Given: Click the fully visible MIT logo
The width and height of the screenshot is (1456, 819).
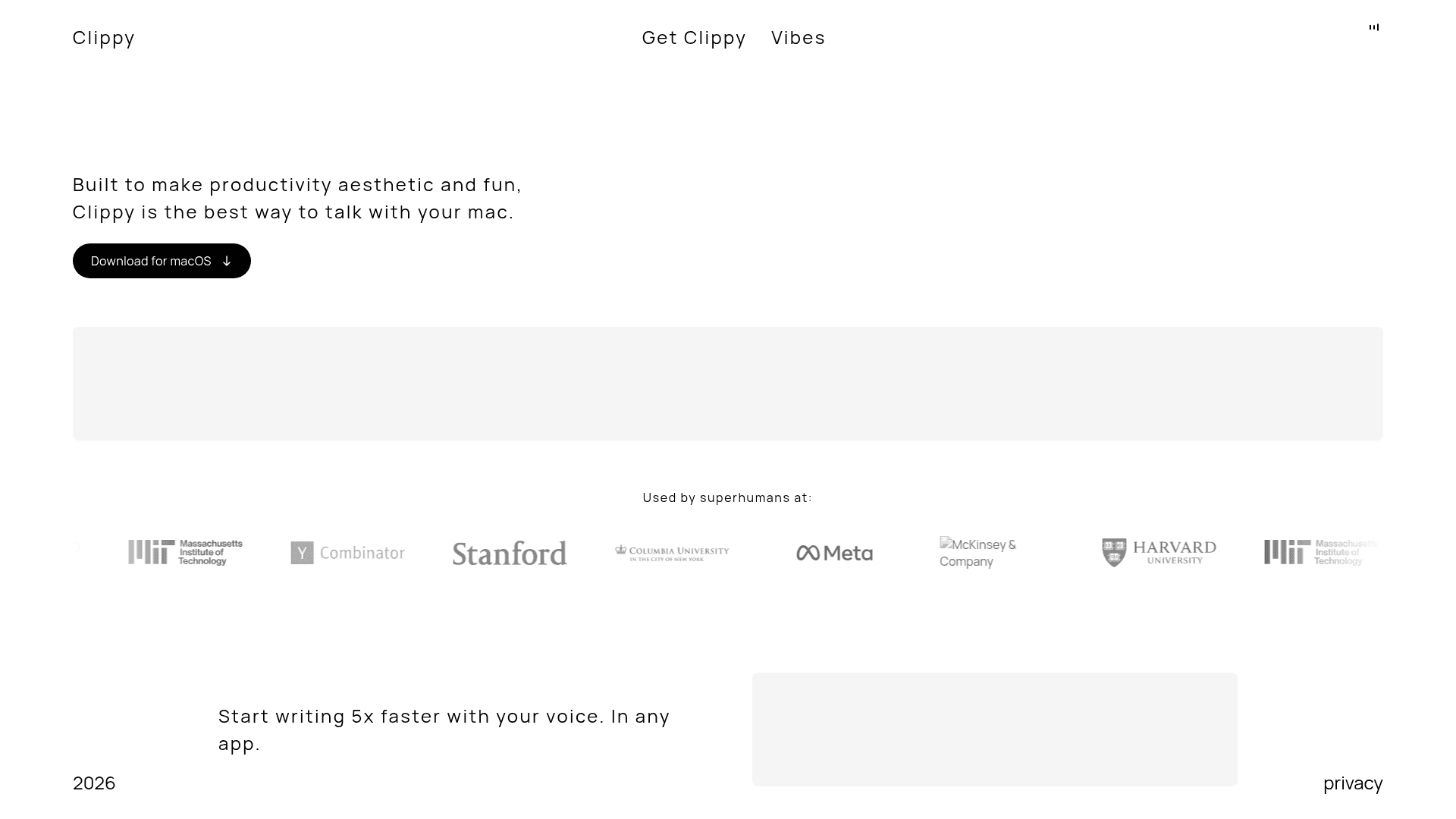Looking at the screenshot, I should point(185,552).
